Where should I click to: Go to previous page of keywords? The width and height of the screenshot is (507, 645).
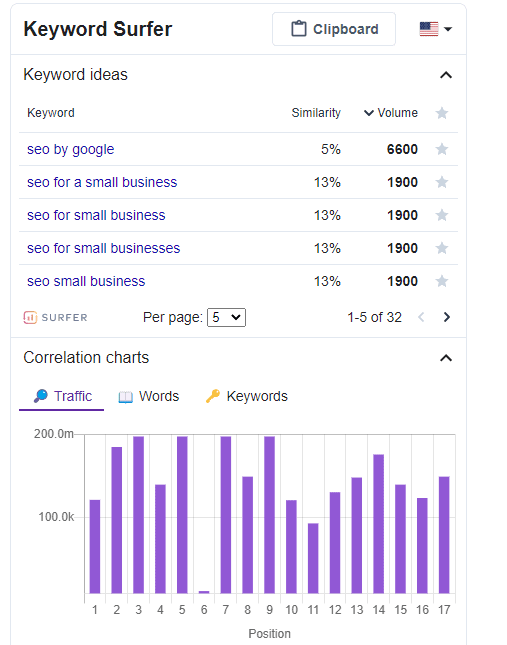pos(421,317)
